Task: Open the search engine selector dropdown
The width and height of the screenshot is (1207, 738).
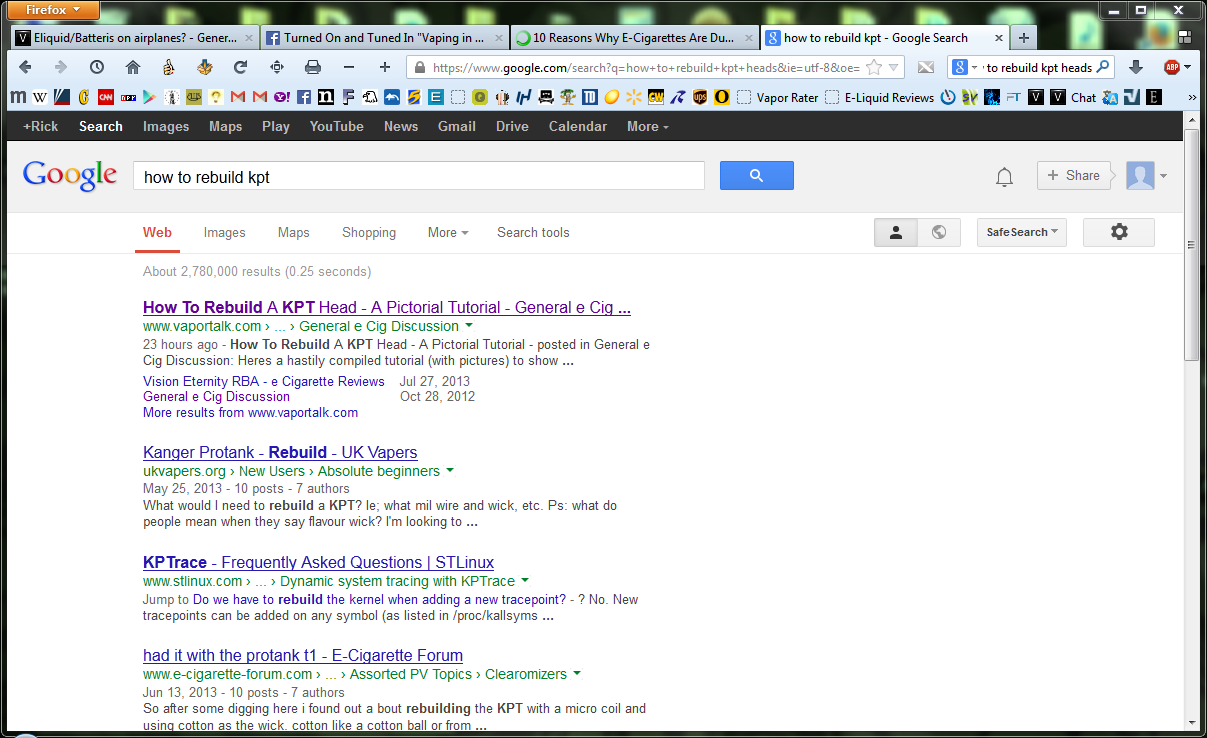Action: (x=965, y=67)
